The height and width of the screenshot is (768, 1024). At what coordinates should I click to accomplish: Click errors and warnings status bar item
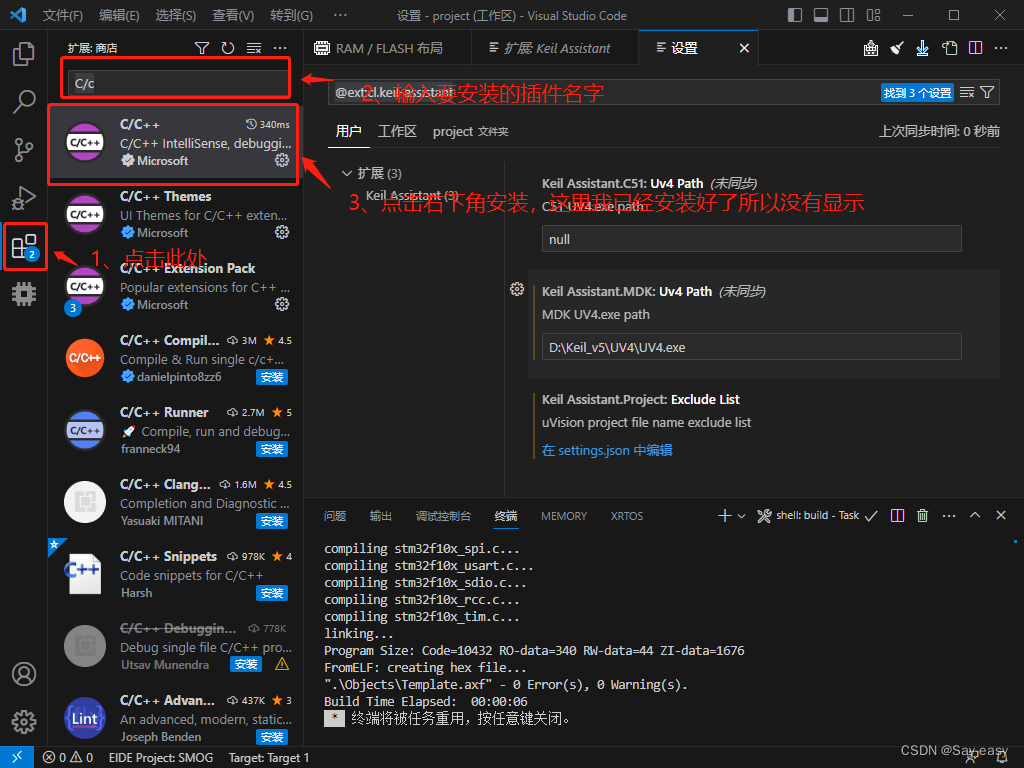[68, 758]
